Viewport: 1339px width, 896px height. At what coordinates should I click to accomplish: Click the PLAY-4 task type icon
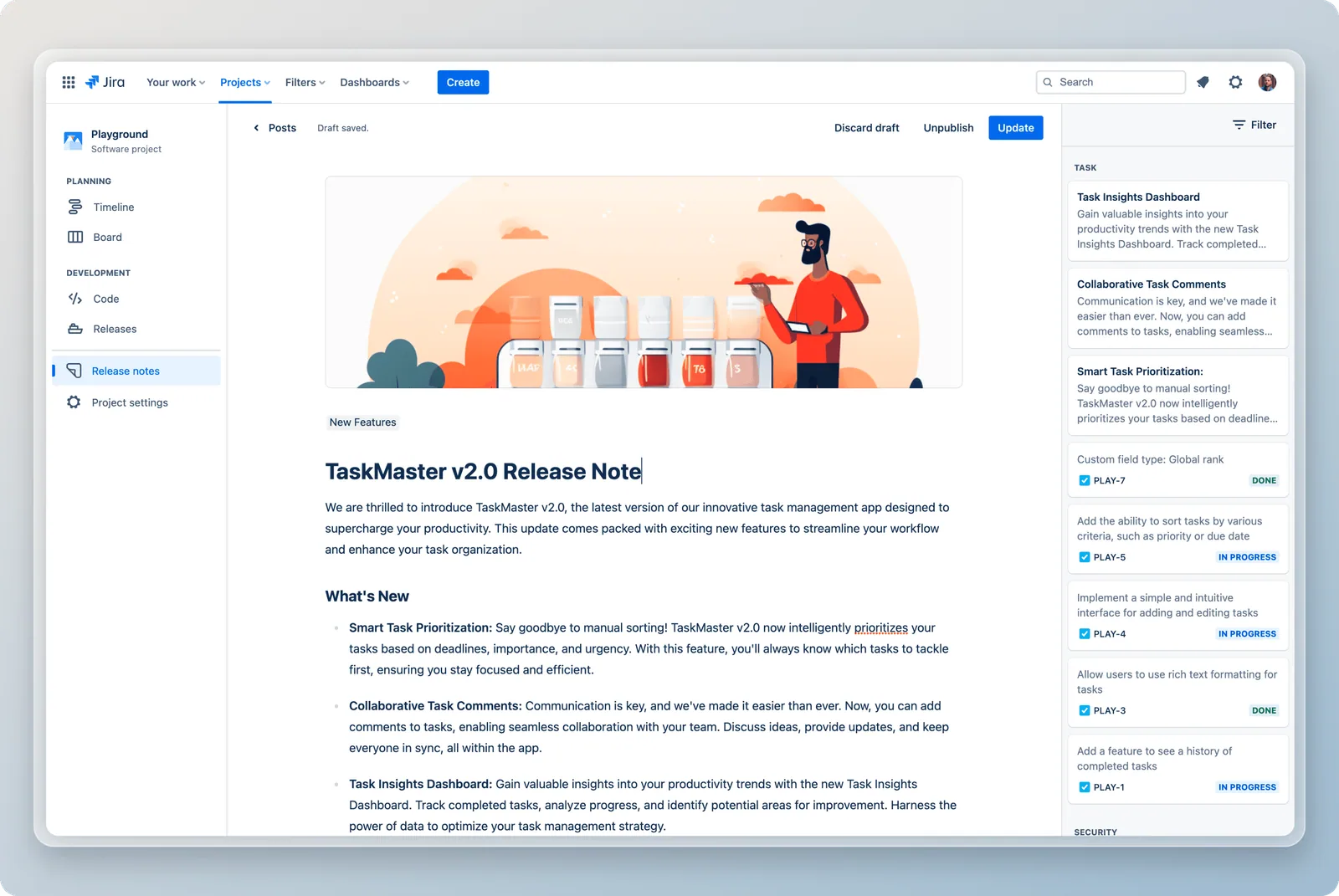click(1085, 634)
